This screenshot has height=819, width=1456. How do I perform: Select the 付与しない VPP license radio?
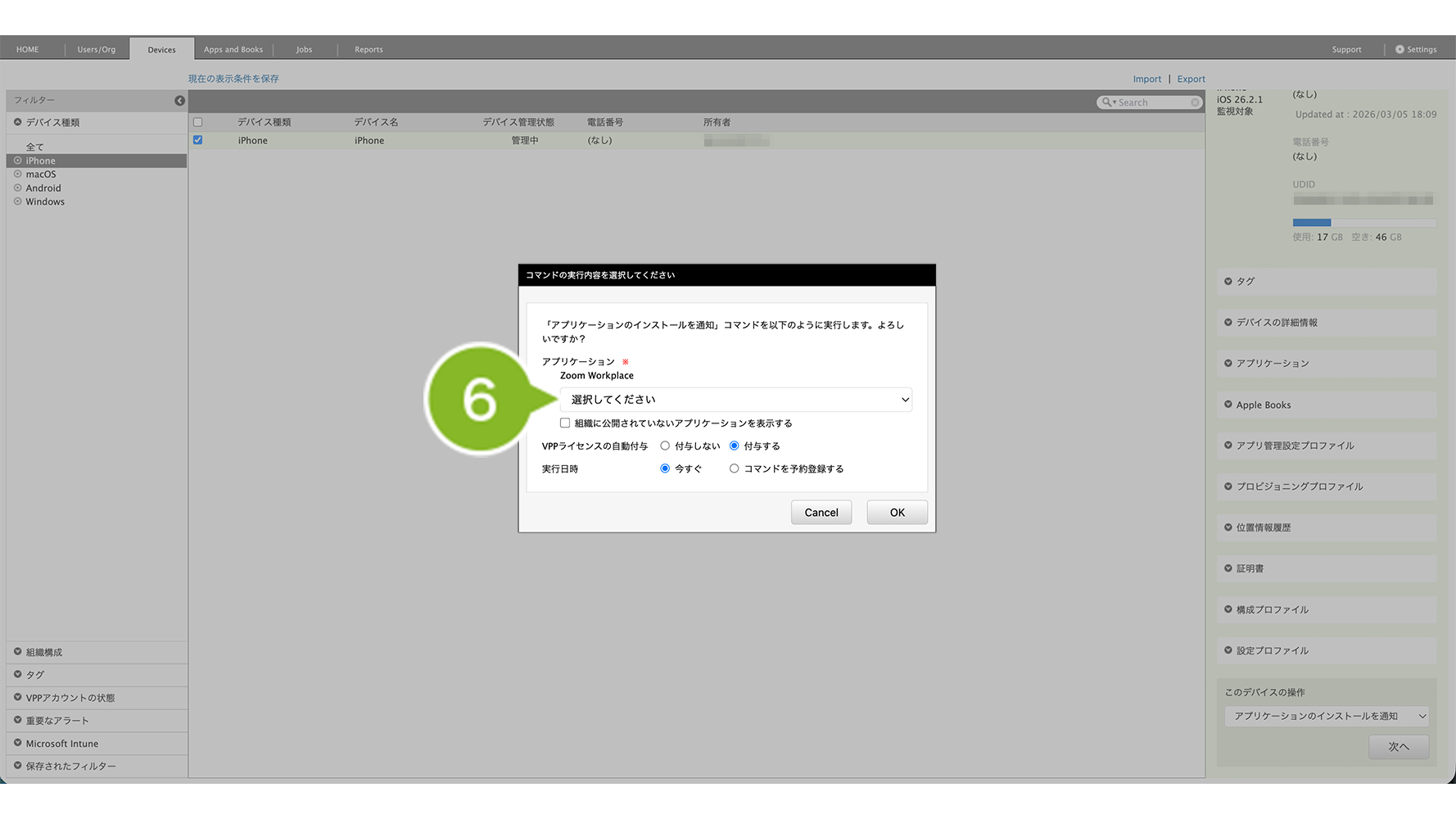click(x=665, y=446)
